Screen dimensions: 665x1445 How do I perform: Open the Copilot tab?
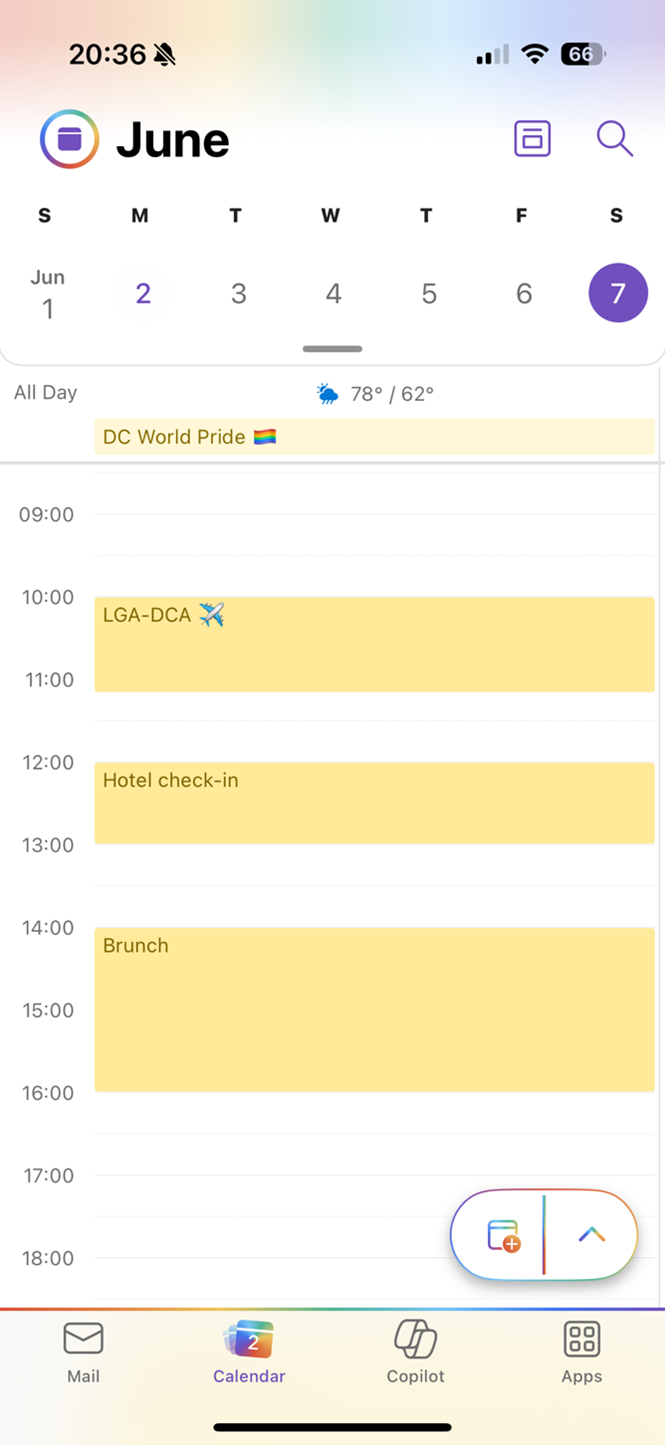[415, 1352]
